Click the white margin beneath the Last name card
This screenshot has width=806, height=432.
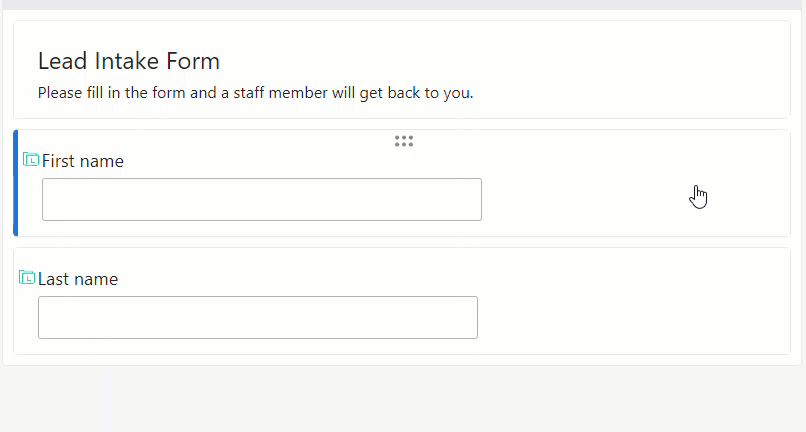click(401, 360)
